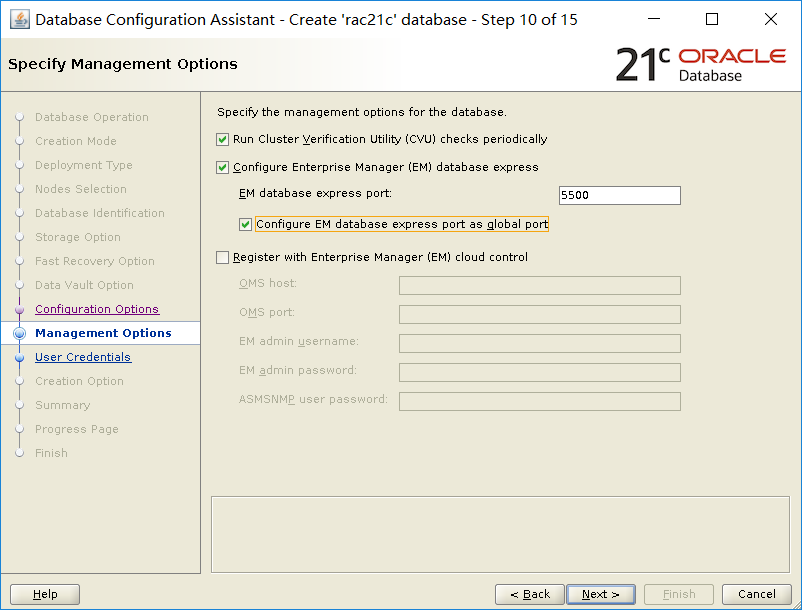Click the ASMSNMP user password field
Screen dimensions: 802x610
(540, 401)
